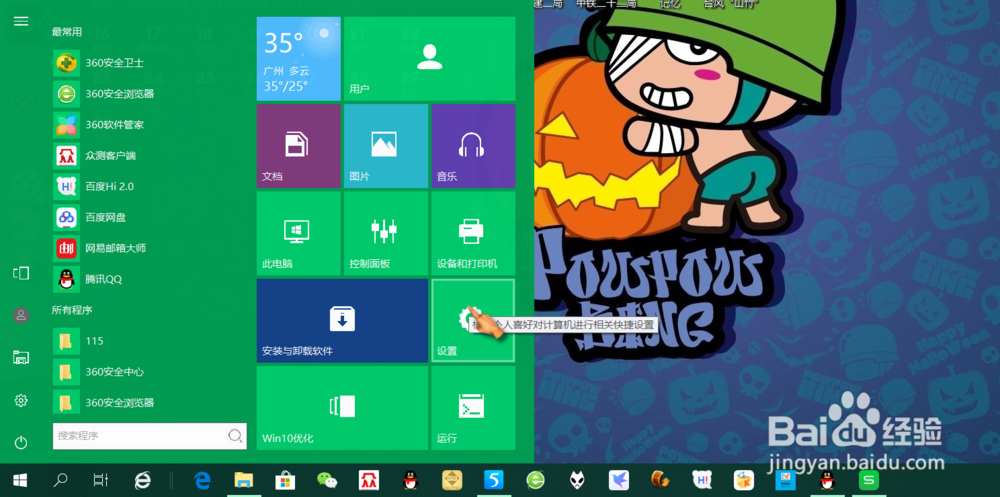The image size is (1000, 497).
Task: Click the Windows Start button on the taskbar
Action: click(x=20, y=480)
